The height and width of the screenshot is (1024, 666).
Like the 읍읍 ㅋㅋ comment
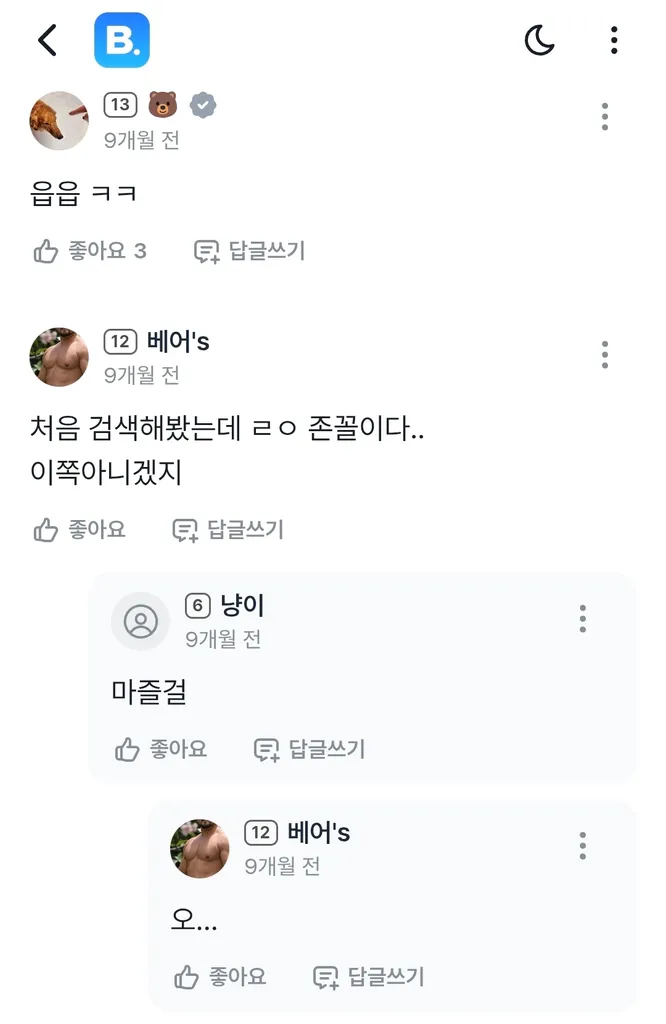click(46, 252)
